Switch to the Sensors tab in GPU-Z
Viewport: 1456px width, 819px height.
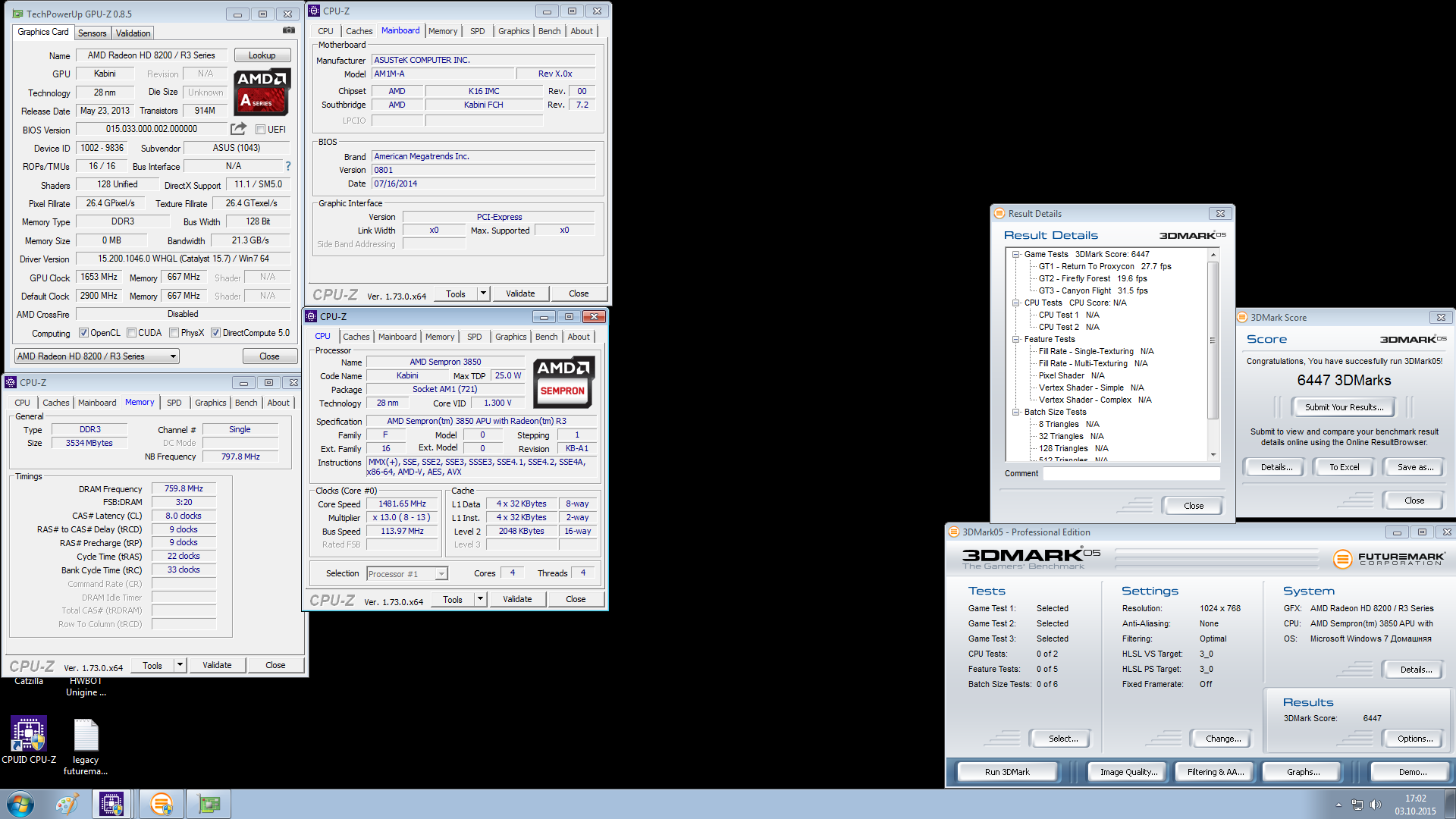click(92, 33)
